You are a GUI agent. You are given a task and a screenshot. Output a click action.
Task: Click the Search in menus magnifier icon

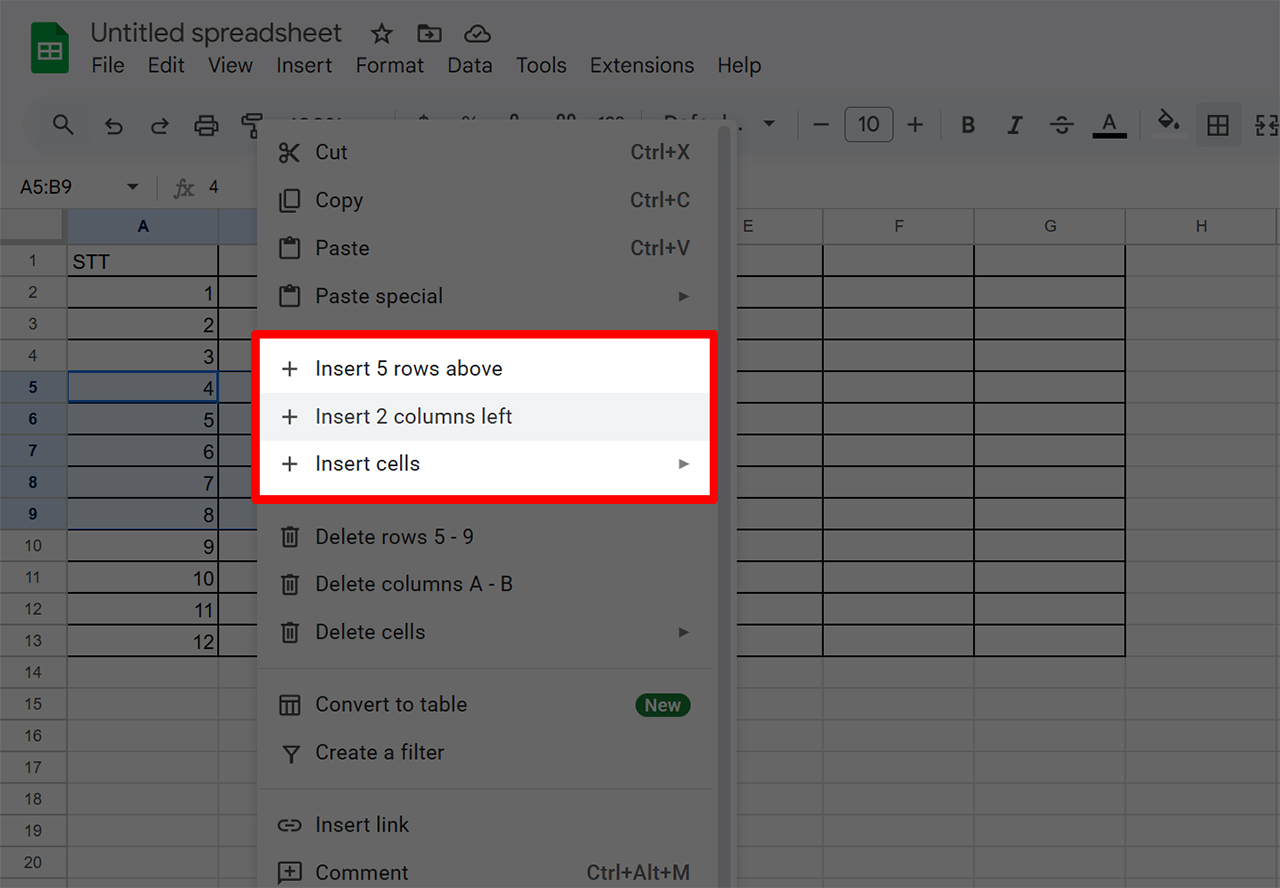click(63, 125)
